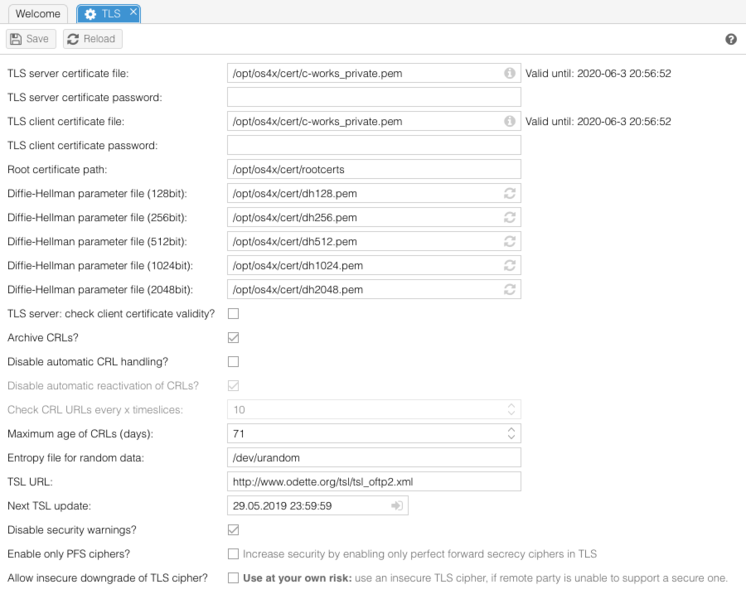Focus the TSL URL input field
The height and width of the screenshot is (599, 746).
(374, 482)
